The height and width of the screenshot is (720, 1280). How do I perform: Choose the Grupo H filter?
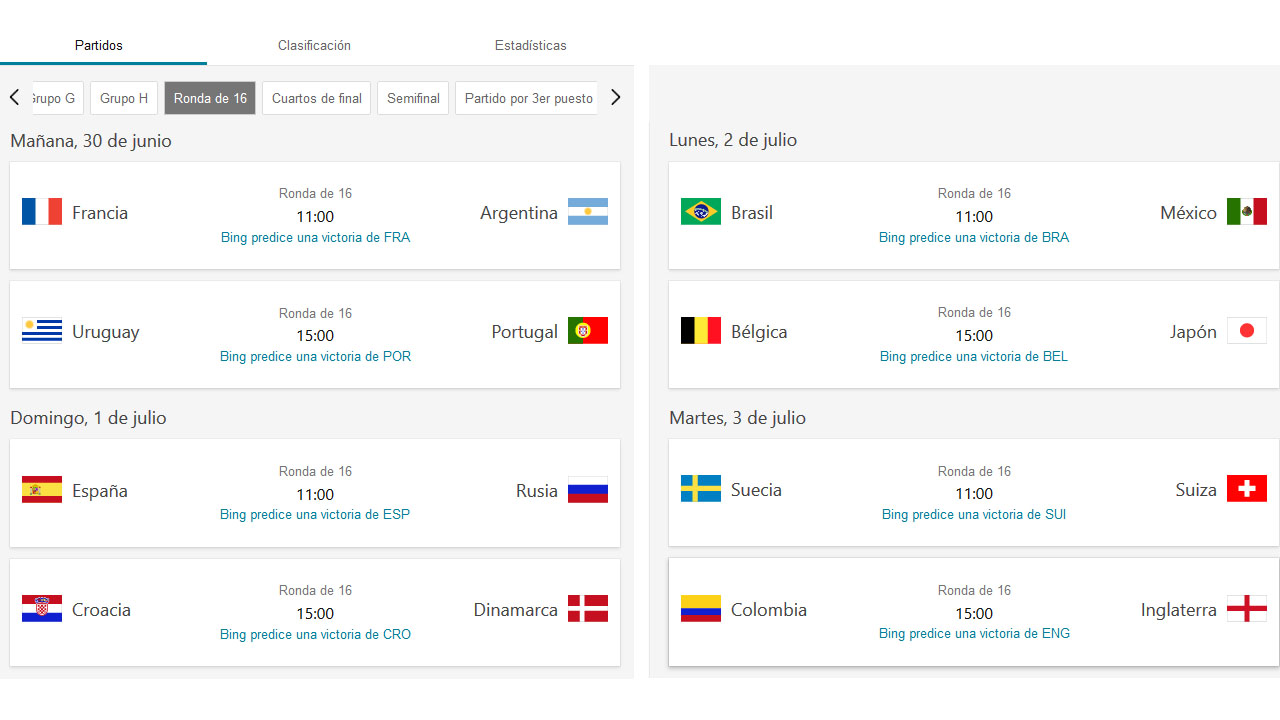(124, 98)
